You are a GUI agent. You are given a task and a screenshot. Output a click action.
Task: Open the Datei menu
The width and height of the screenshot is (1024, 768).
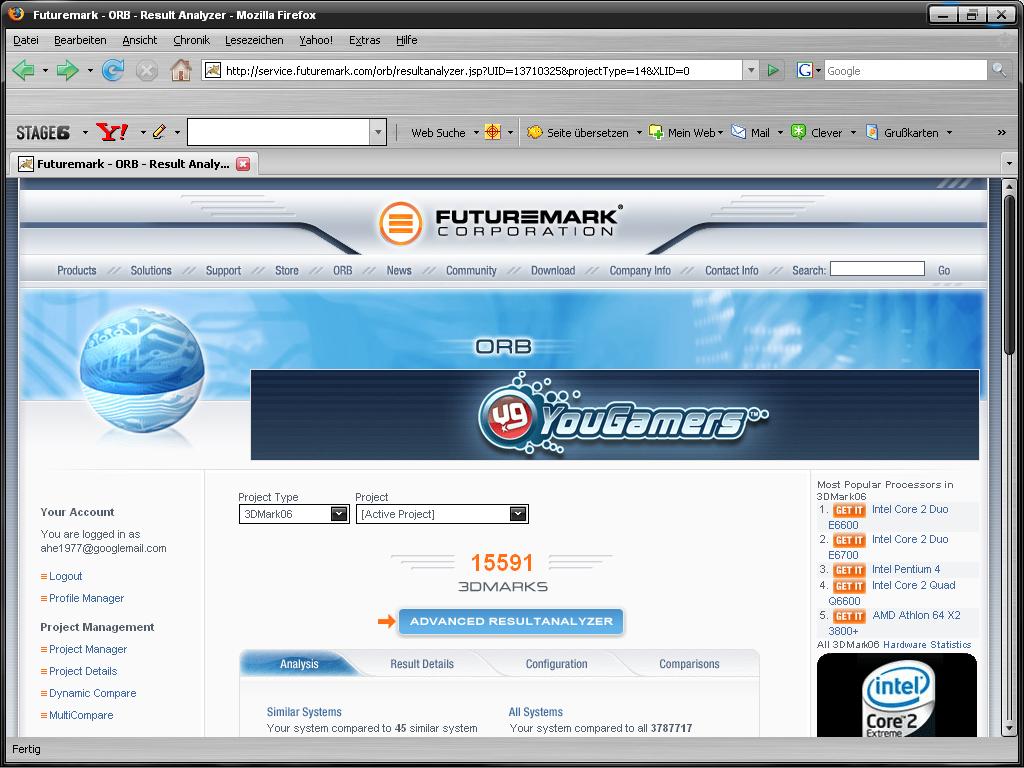25,40
